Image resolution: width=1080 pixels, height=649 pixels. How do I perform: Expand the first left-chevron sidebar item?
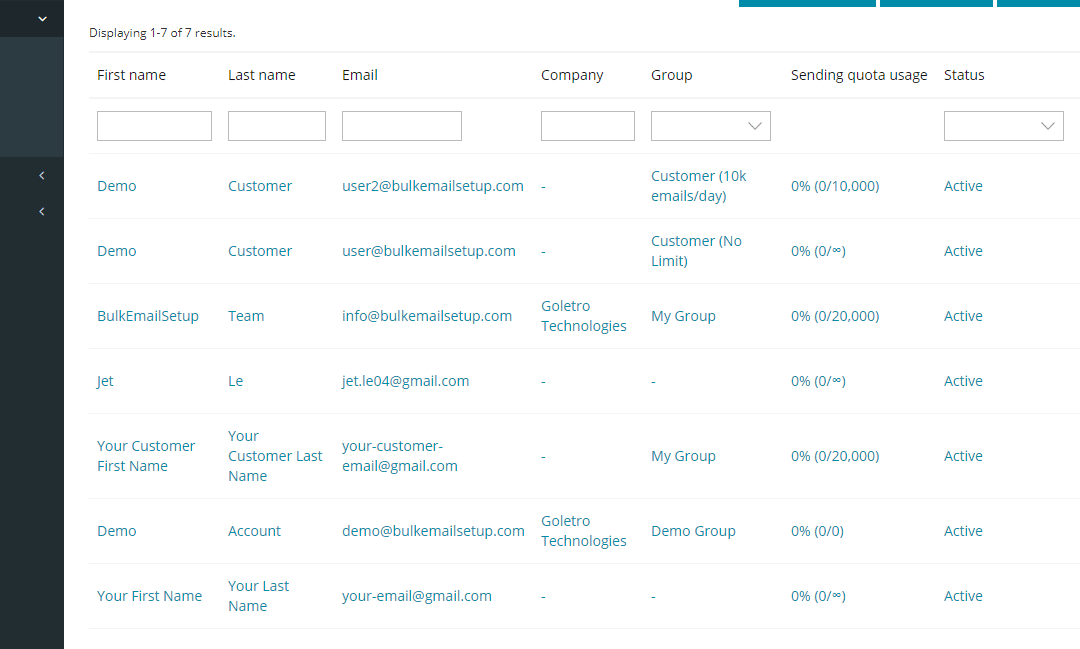click(x=42, y=176)
